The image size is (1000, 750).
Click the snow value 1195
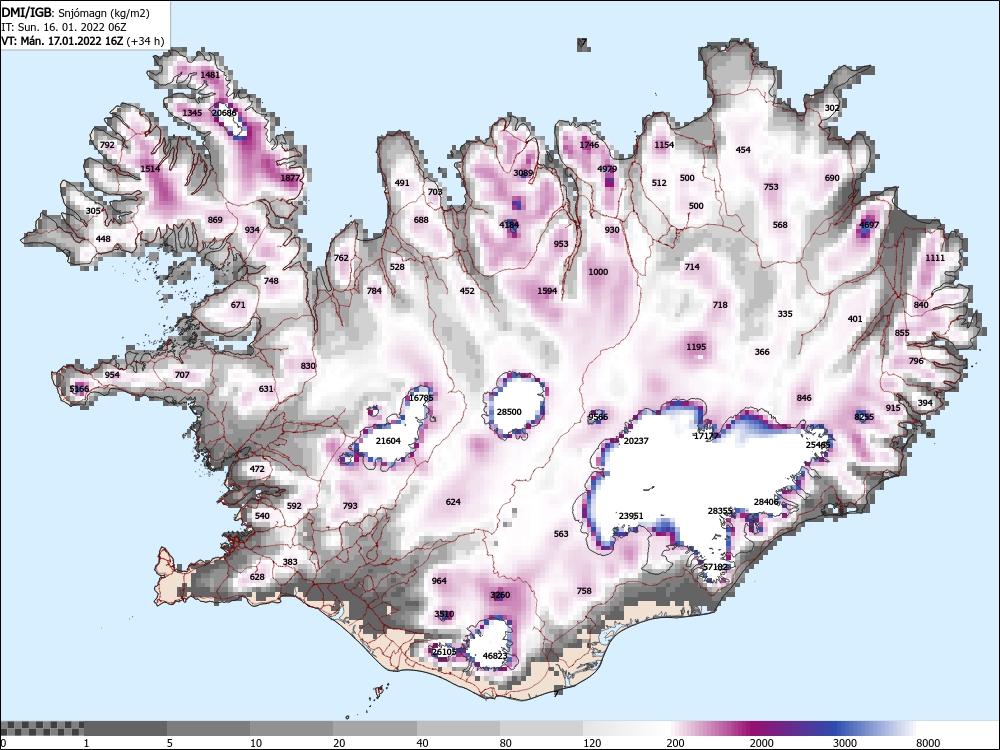696,347
